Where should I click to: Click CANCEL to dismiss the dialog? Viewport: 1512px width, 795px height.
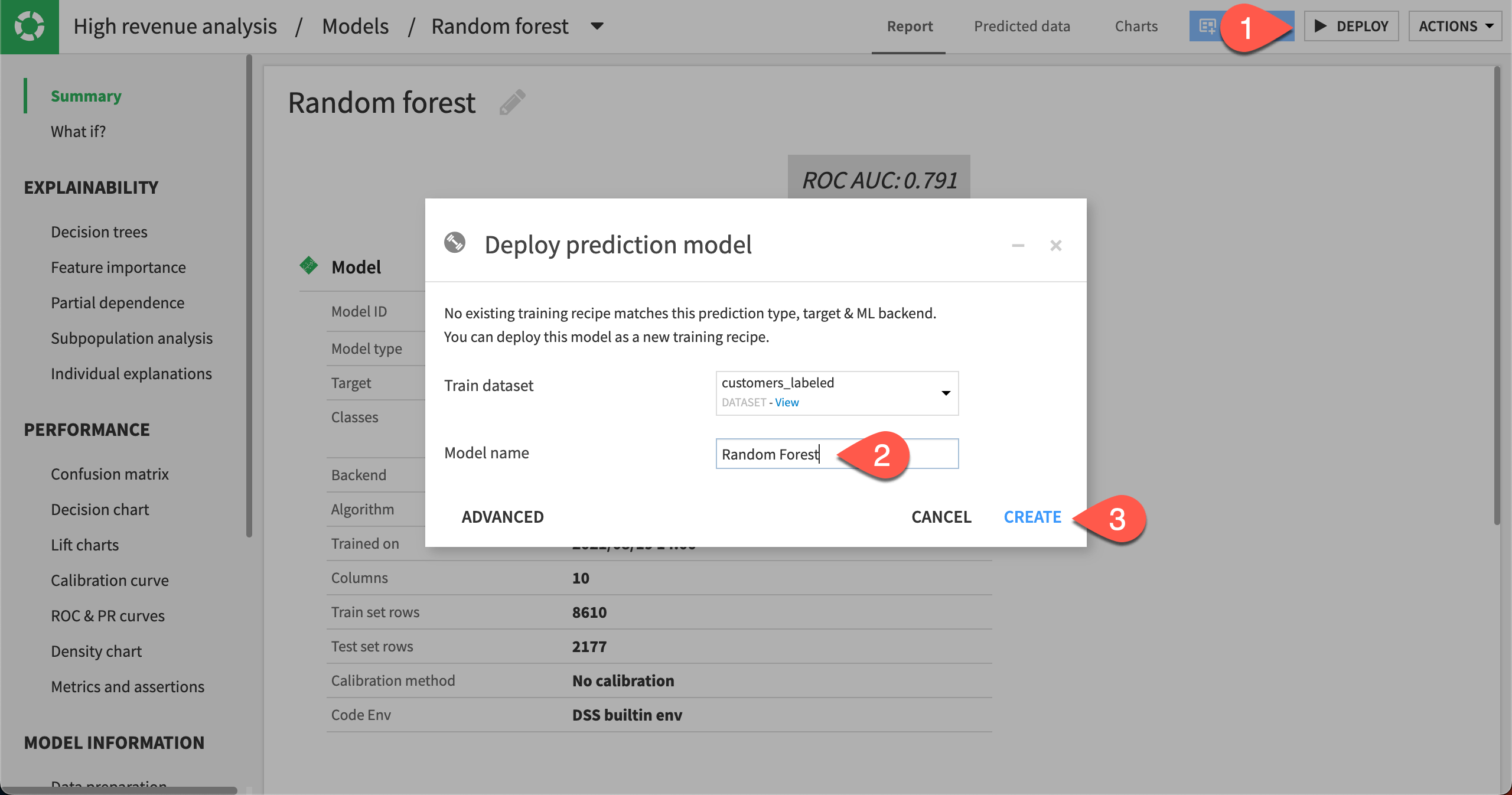click(941, 517)
